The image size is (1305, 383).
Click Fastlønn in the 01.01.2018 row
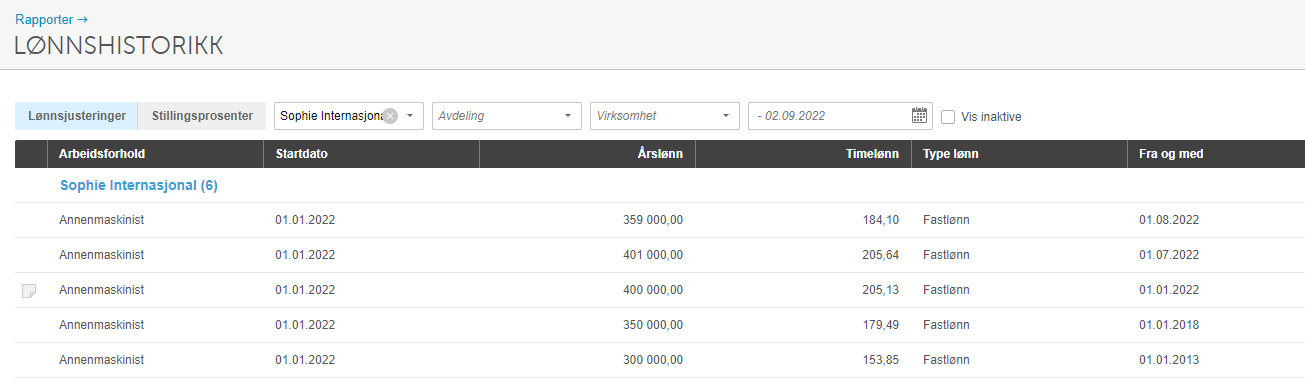click(946, 325)
